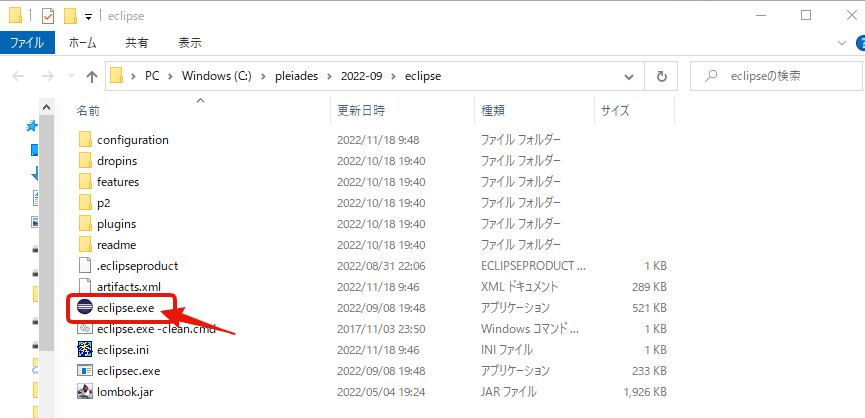Select the .eclipseproduct file name
The image size is (865, 418).
coord(137,265)
